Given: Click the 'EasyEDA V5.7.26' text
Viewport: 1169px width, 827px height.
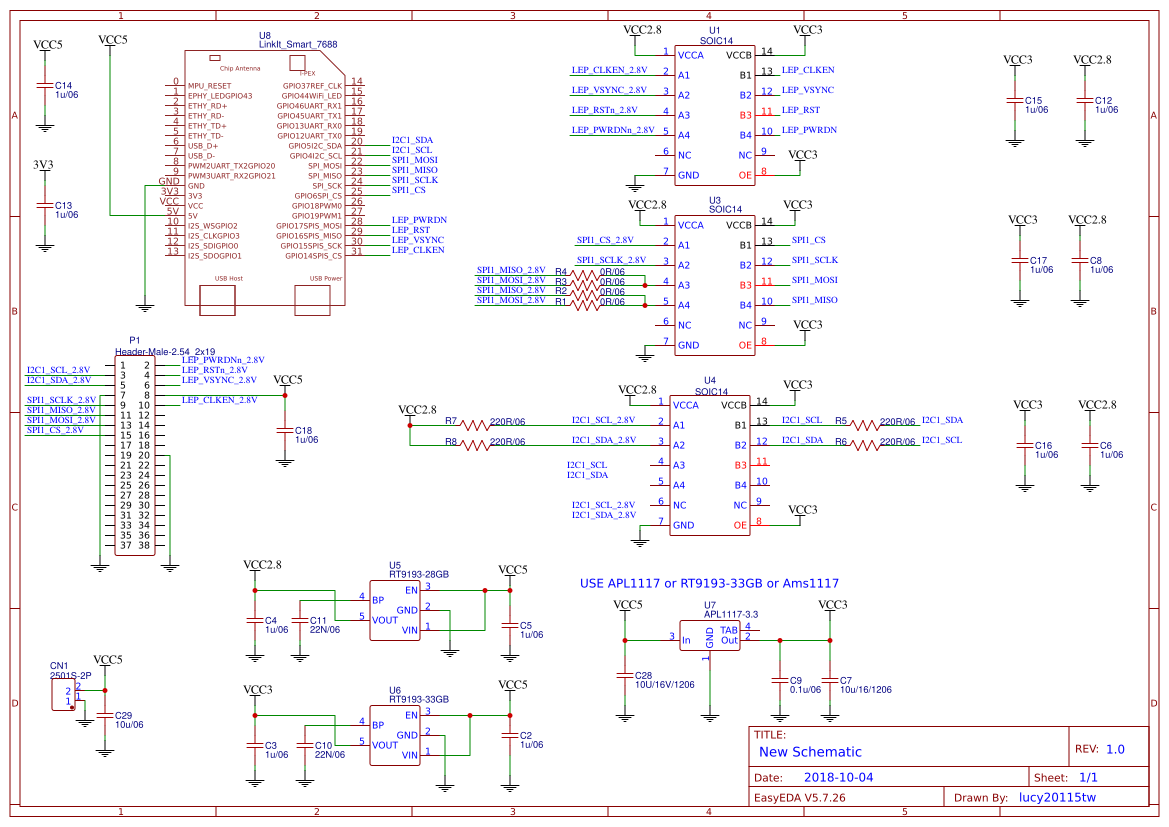Looking at the screenshot, I should point(800,798).
